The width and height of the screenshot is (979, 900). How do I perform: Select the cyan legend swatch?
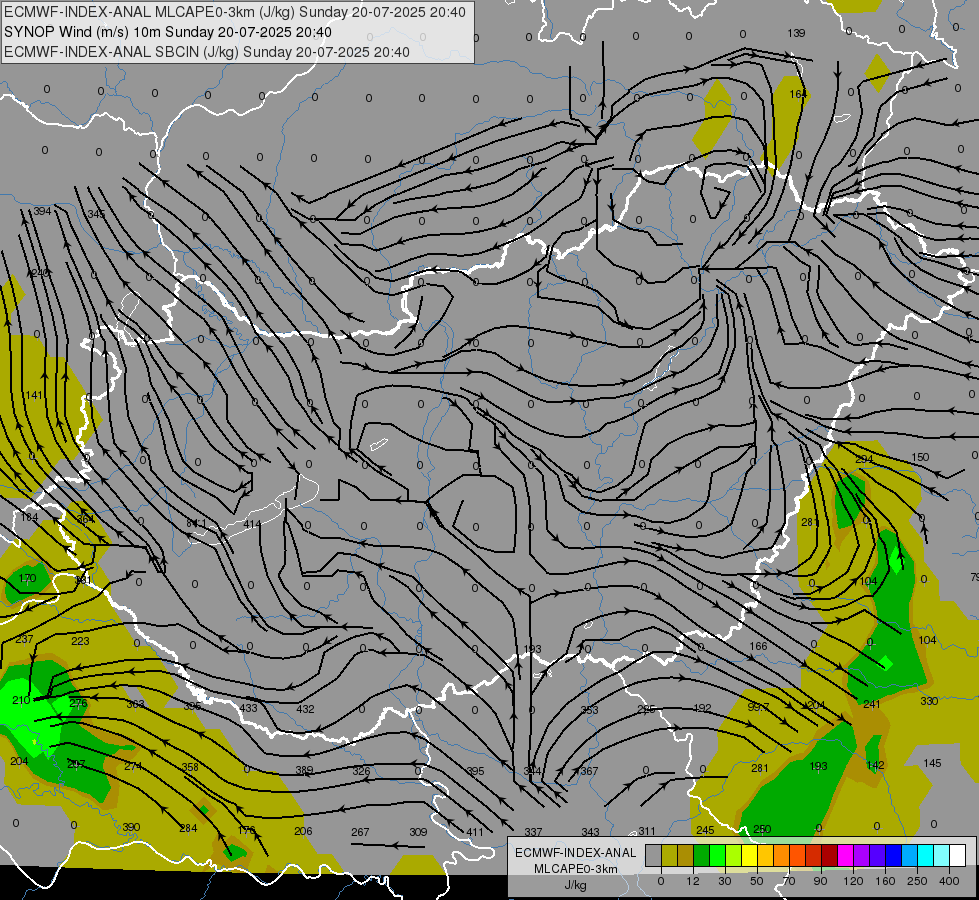pyautogui.click(x=925, y=856)
